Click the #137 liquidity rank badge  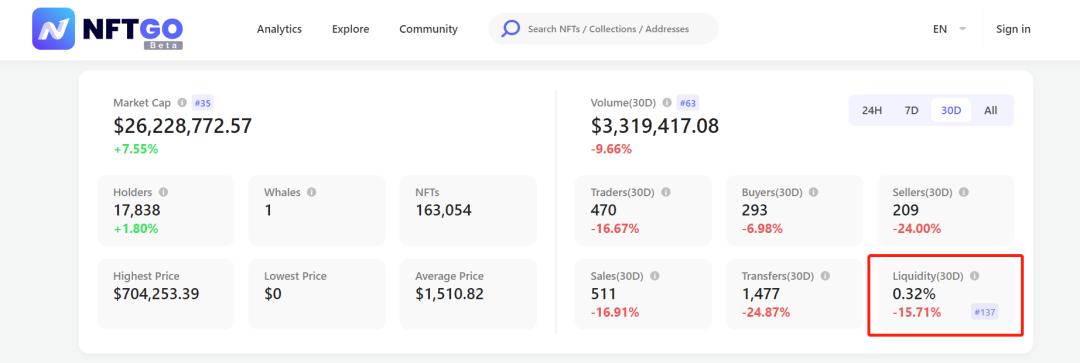(985, 312)
